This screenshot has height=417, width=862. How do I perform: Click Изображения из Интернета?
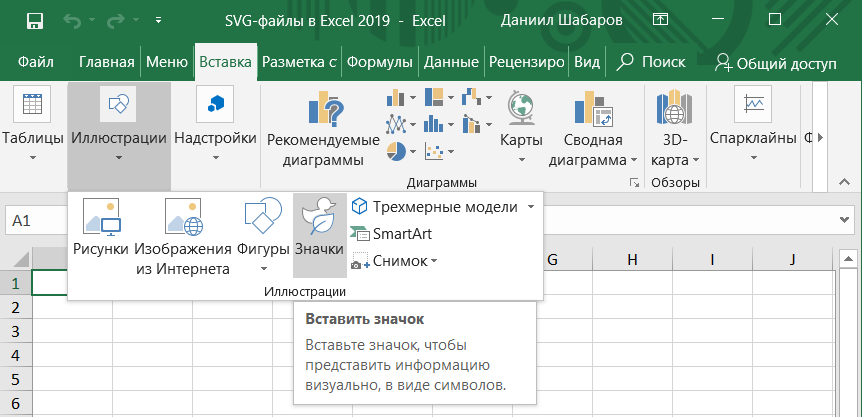coord(183,237)
